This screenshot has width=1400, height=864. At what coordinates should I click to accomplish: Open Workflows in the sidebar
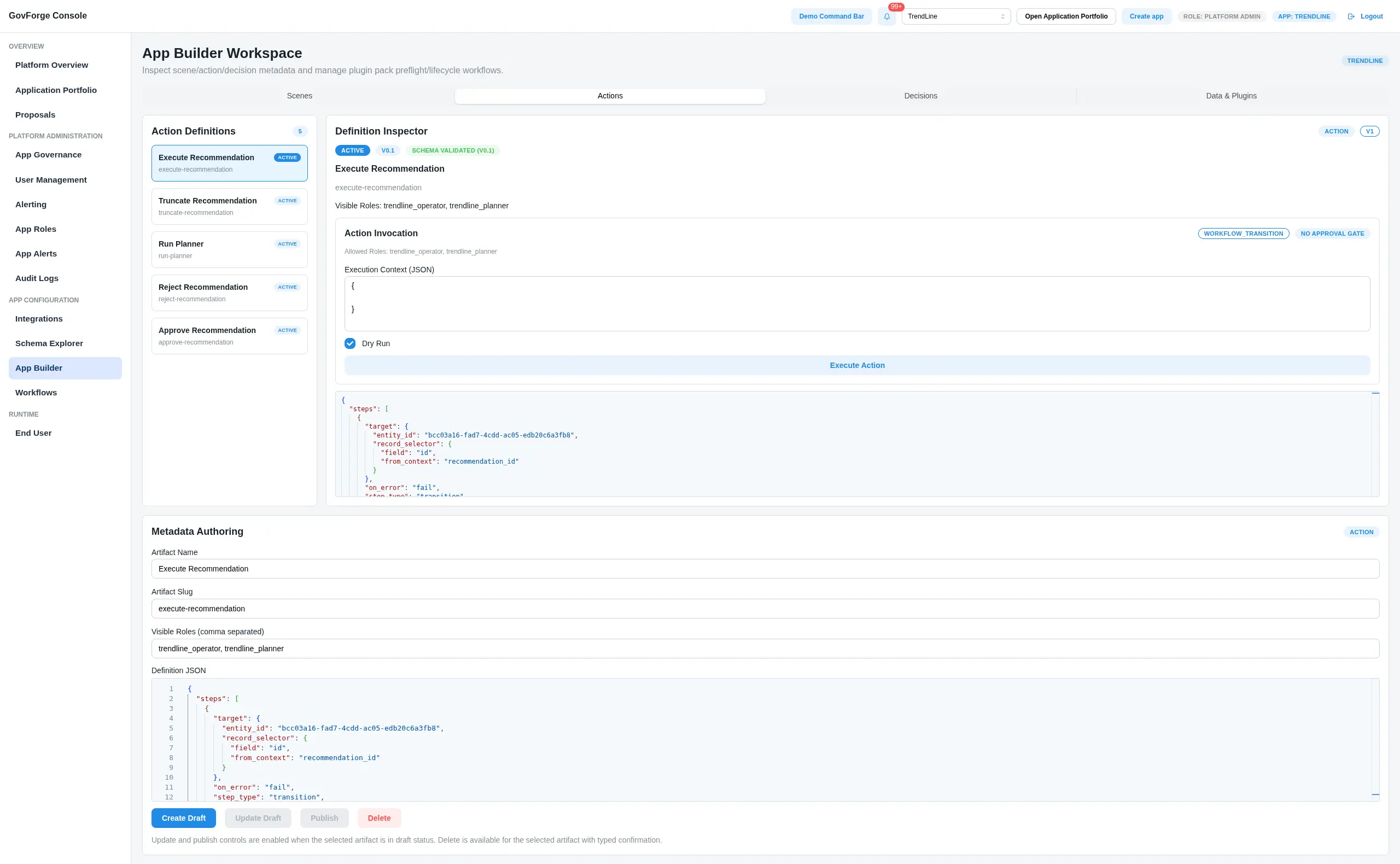pos(65,393)
